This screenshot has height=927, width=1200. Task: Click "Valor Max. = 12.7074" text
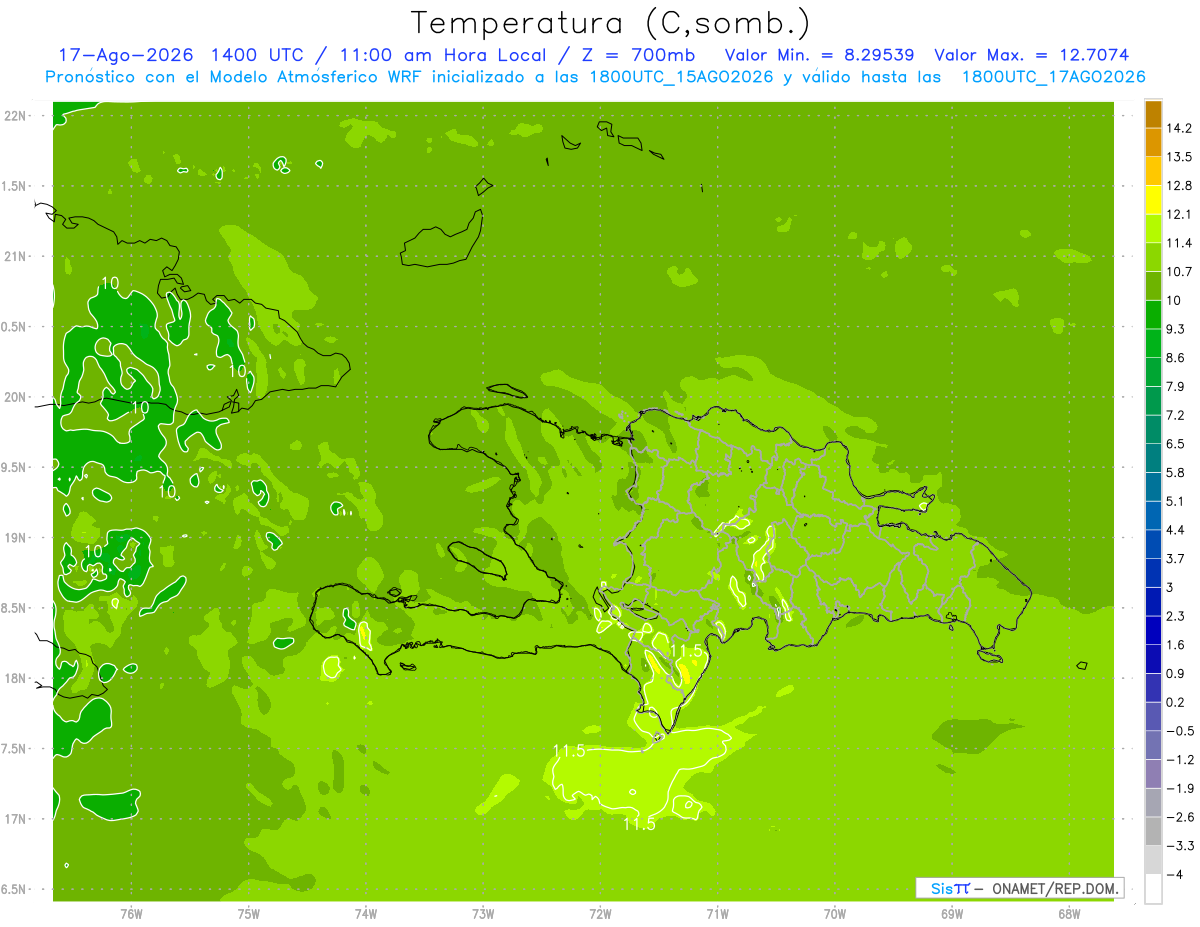[x=1031, y=55]
